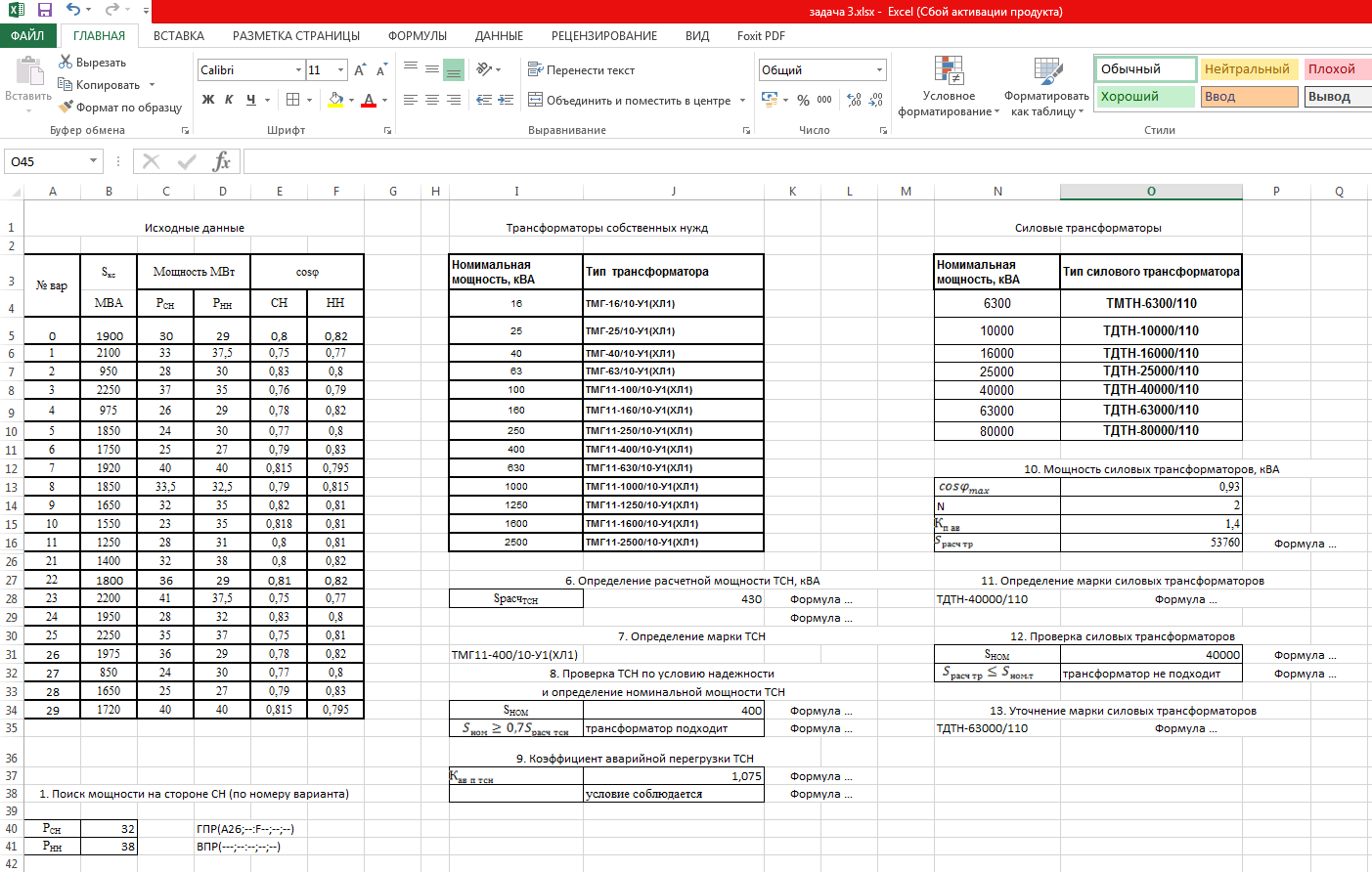Undo the last action
Viewport: 1372px width, 872px height.
(73, 10)
